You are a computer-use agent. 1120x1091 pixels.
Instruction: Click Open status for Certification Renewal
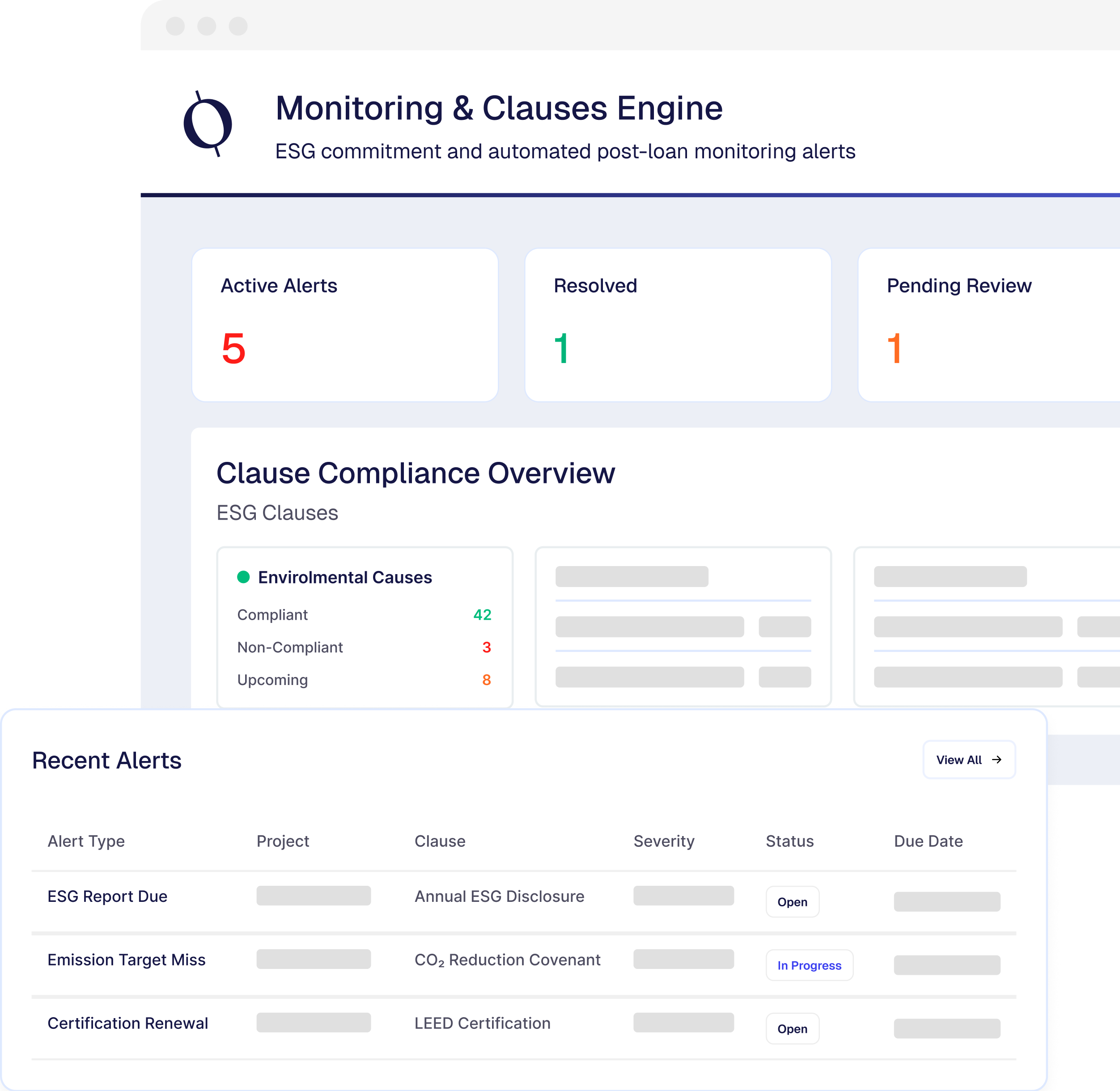point(792,1028)
